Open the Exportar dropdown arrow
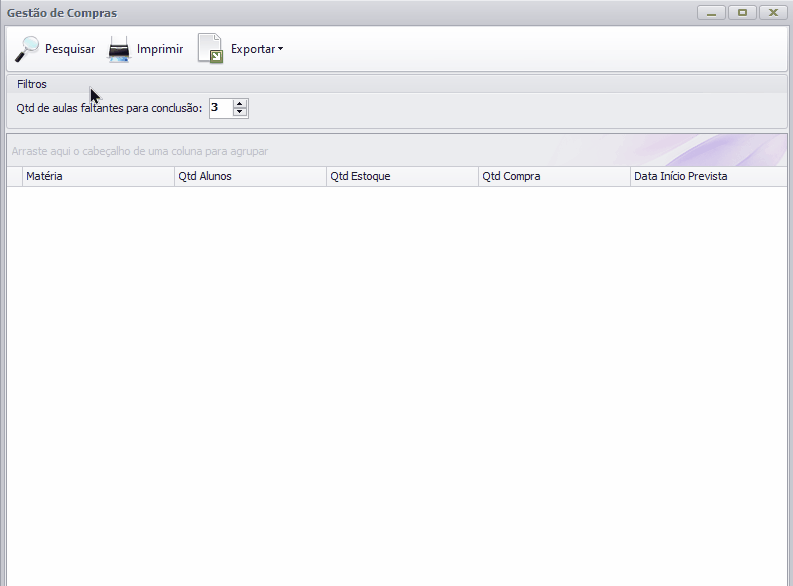Screen dimensions: 793x586 (x=281, y=49)
